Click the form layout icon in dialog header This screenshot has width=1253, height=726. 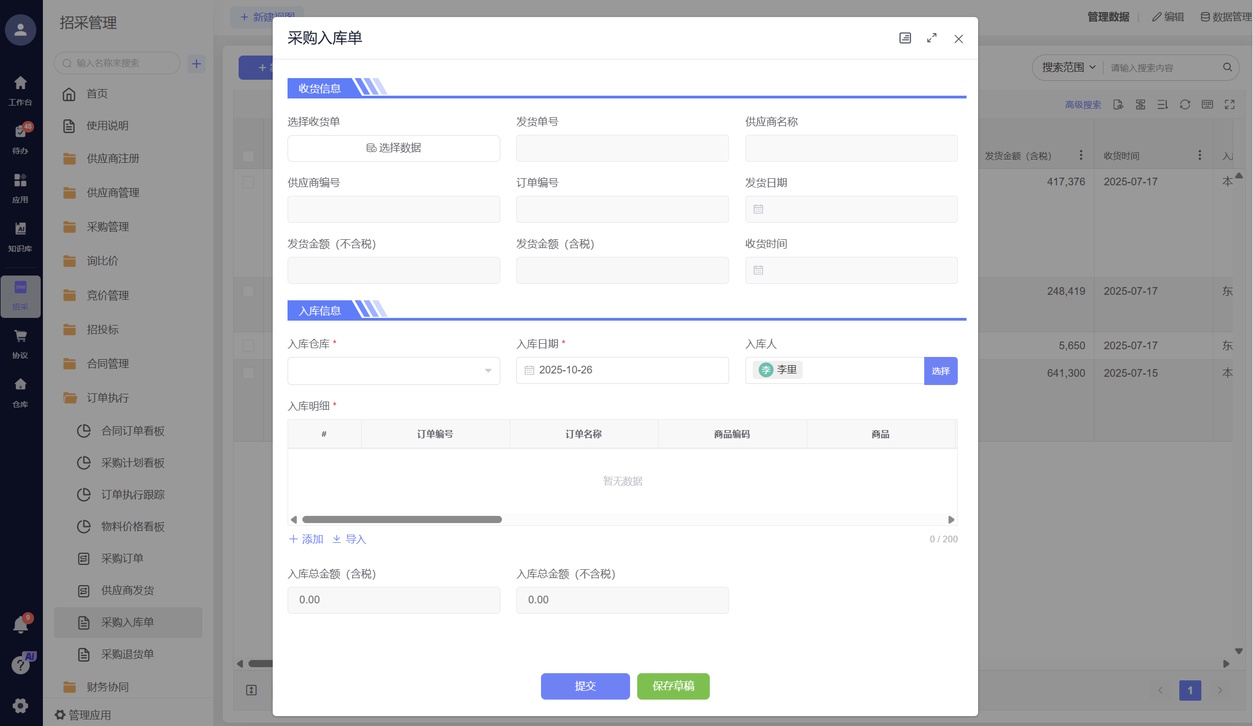905,38
